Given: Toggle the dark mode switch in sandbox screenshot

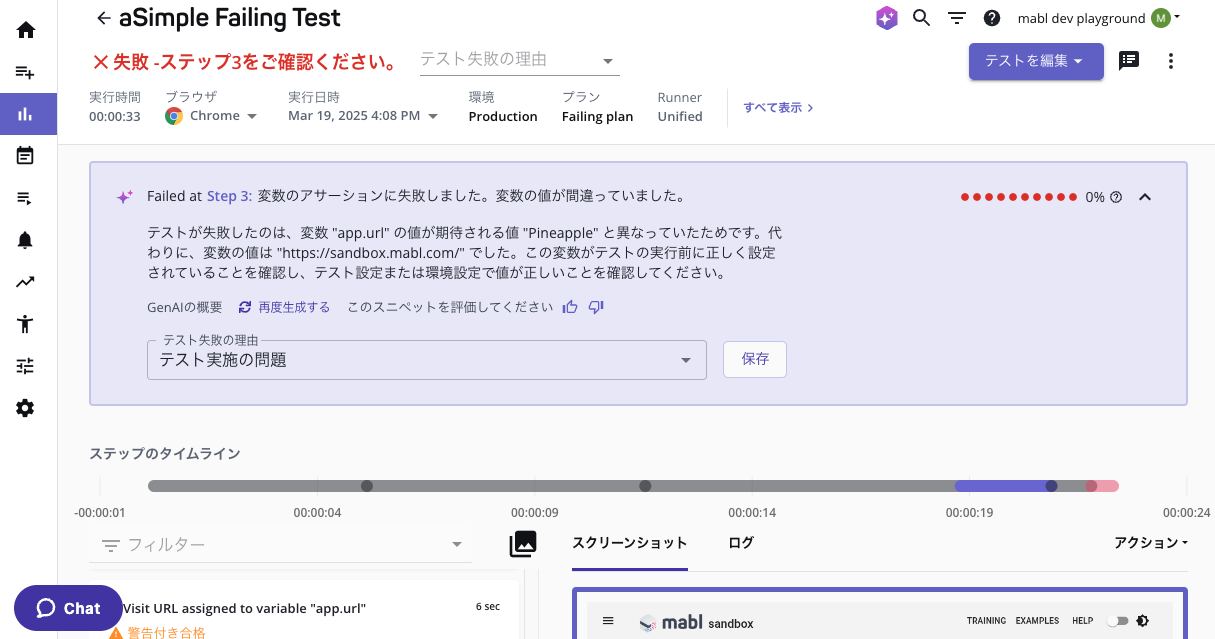Looking at the screenshot, I should pos(1117,620).
